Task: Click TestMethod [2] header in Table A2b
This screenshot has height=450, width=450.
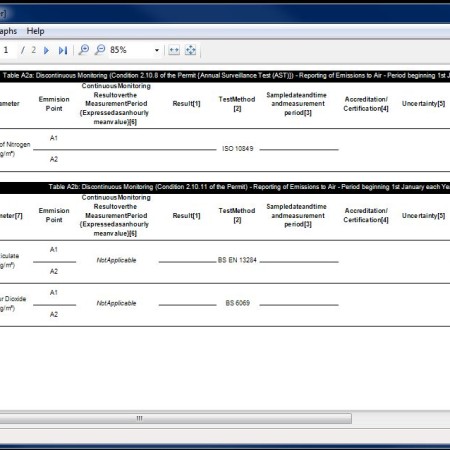Action: click(x=237, y=215)
